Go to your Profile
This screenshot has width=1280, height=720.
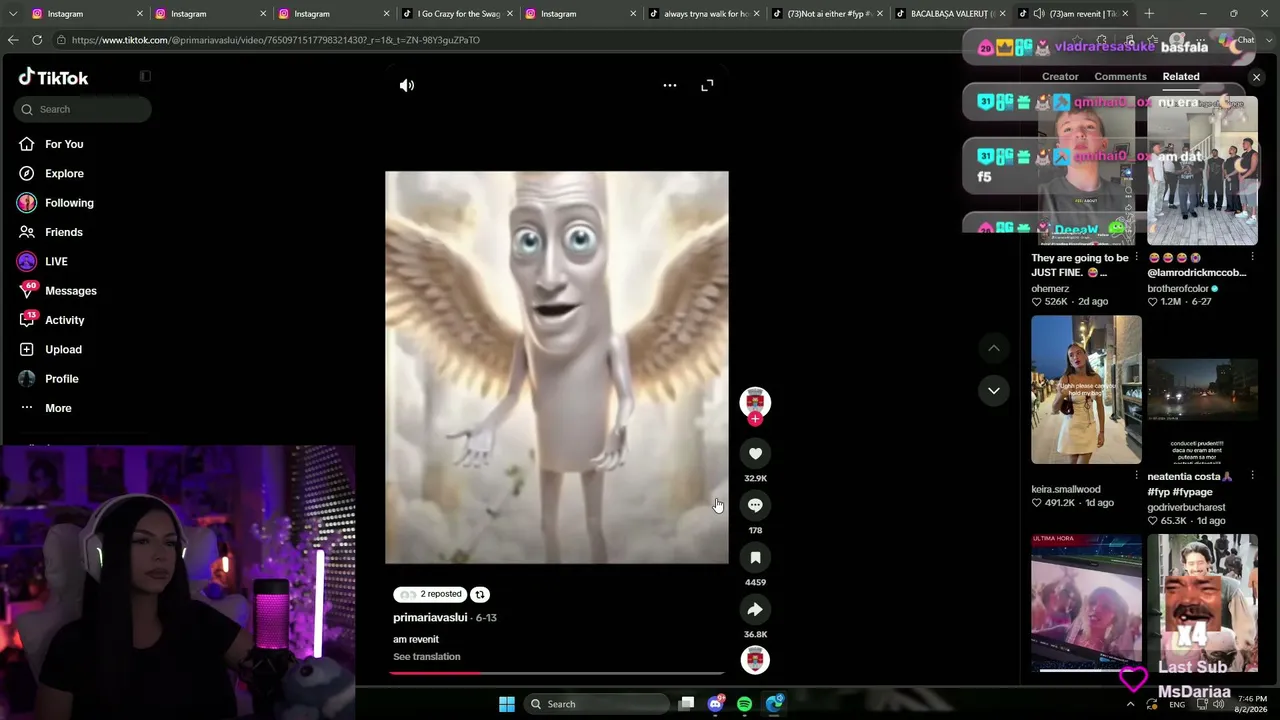point(61,379)
